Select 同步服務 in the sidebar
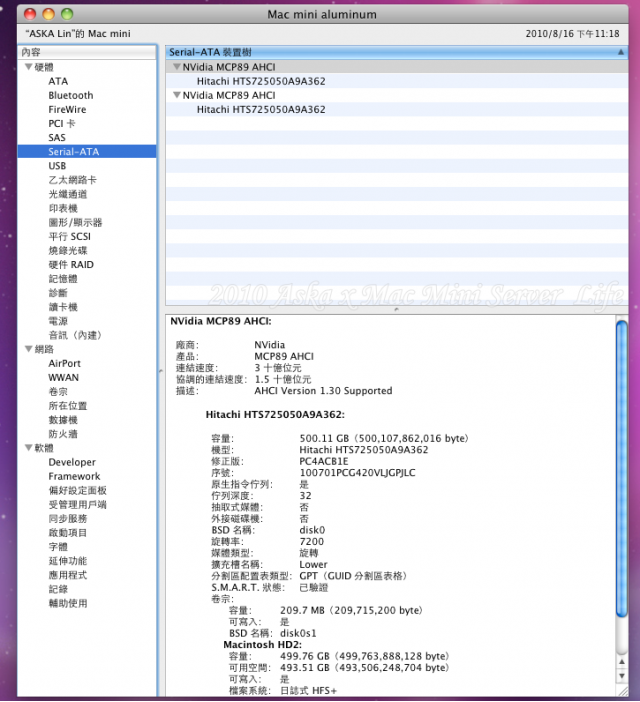This screenshot has width=640, height=702. point(68,518)
